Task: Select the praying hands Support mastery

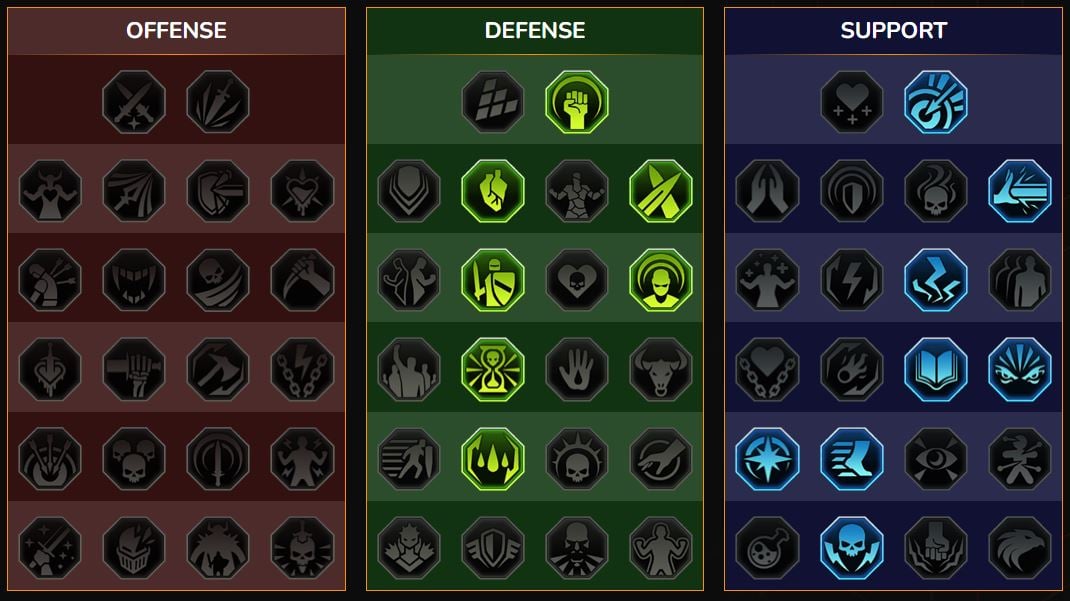Action: pyautogui.click(x=768, y=190)
